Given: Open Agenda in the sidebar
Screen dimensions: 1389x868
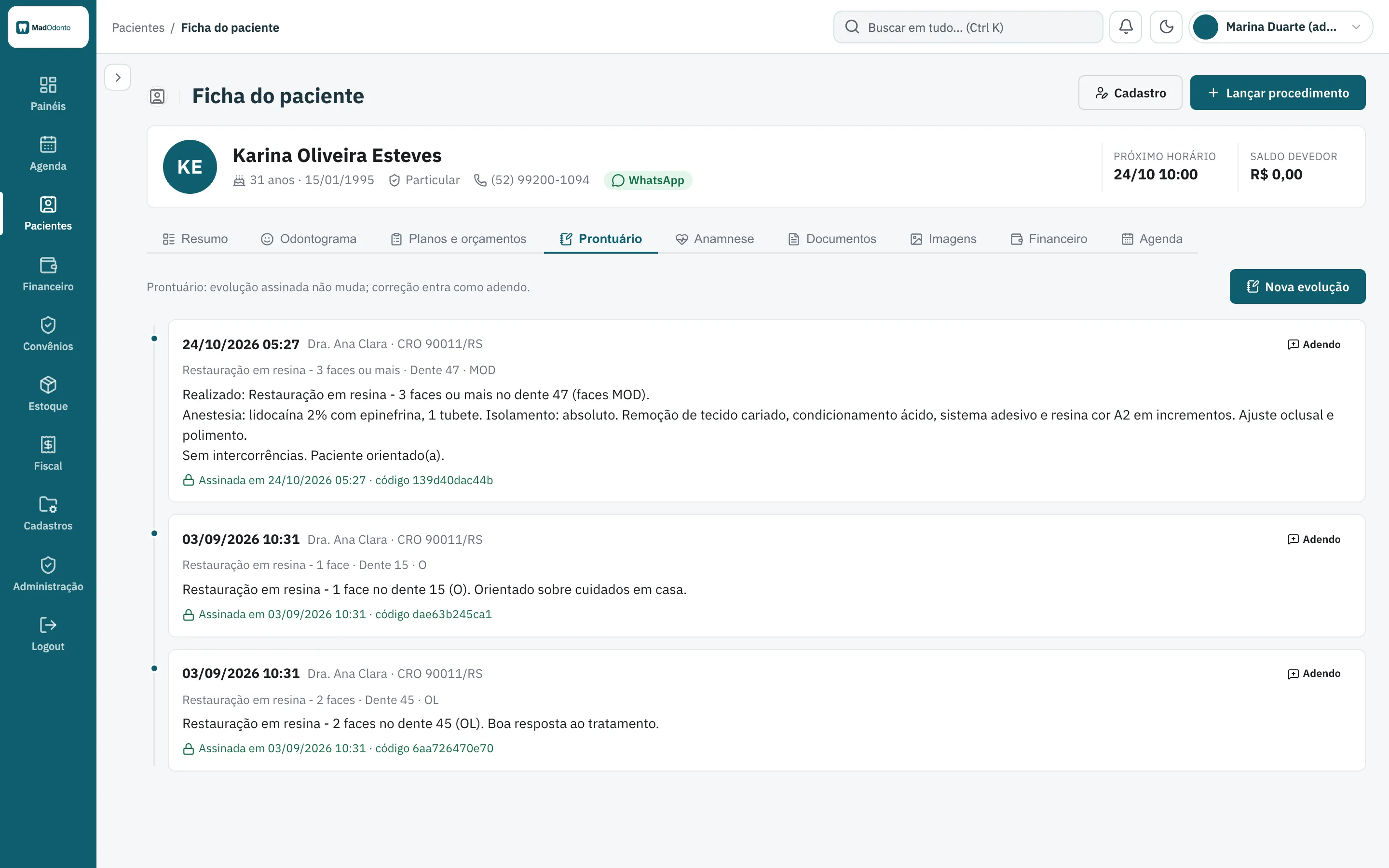Looking at the screenshot, I should point(48,153).
